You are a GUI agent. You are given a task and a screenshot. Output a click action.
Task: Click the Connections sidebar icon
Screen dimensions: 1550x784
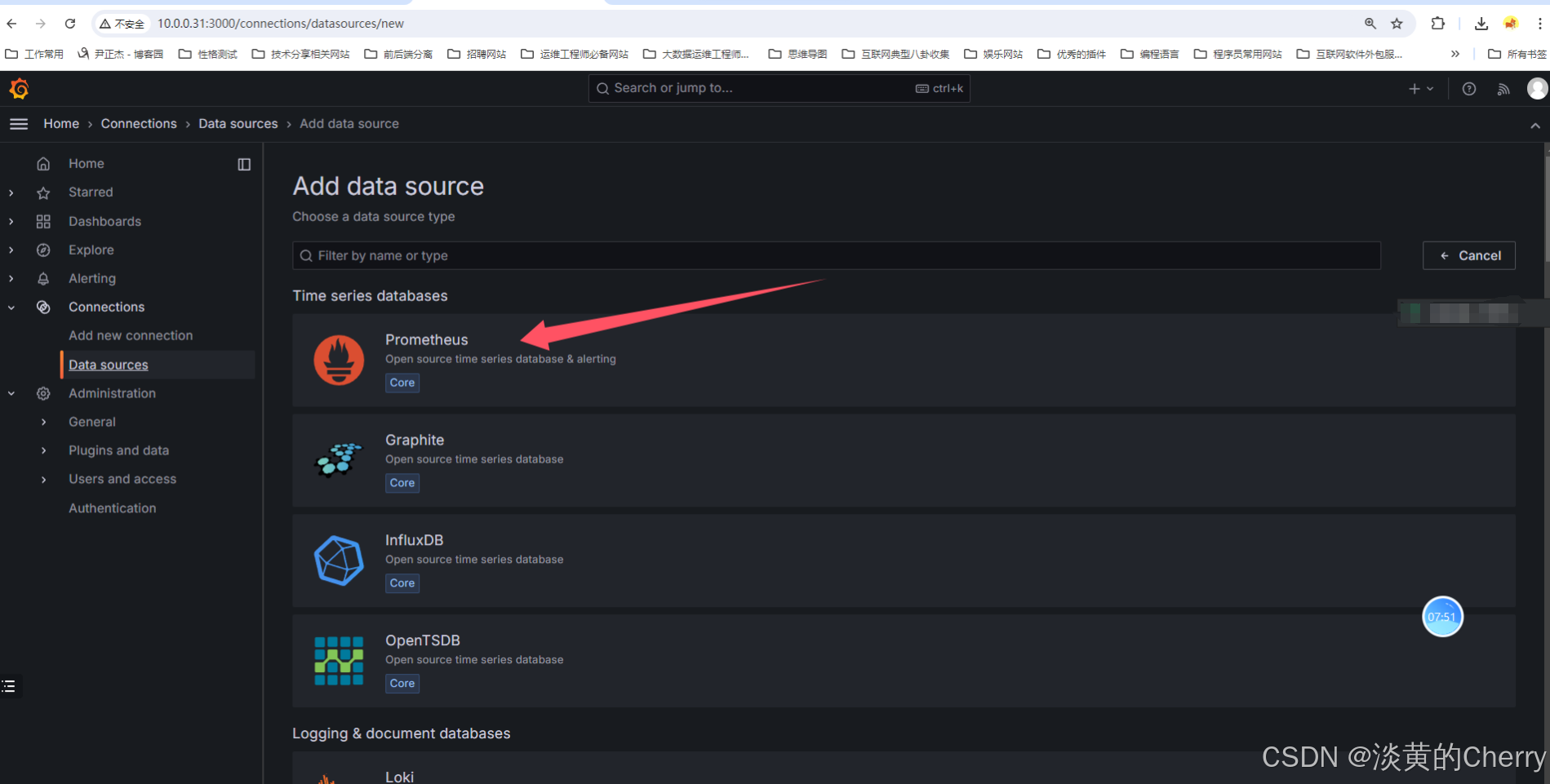tap(43, 307)
